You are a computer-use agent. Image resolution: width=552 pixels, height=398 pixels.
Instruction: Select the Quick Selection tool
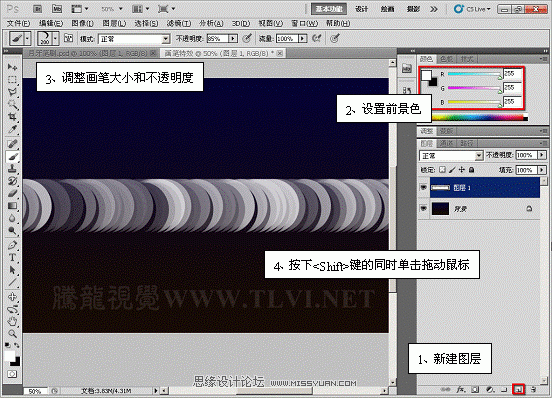[12, 105]
